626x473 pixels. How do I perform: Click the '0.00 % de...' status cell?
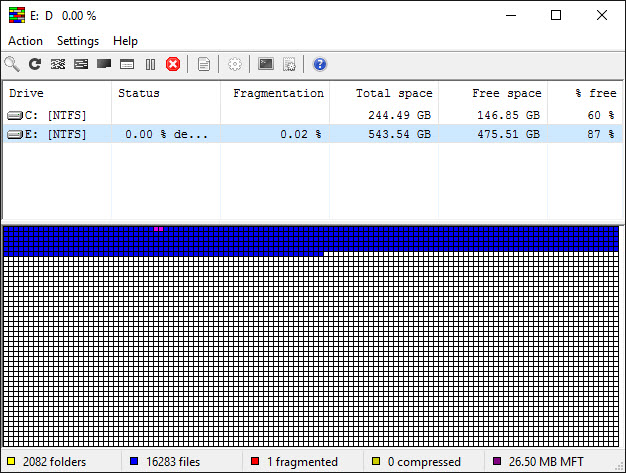coord(166,134)
